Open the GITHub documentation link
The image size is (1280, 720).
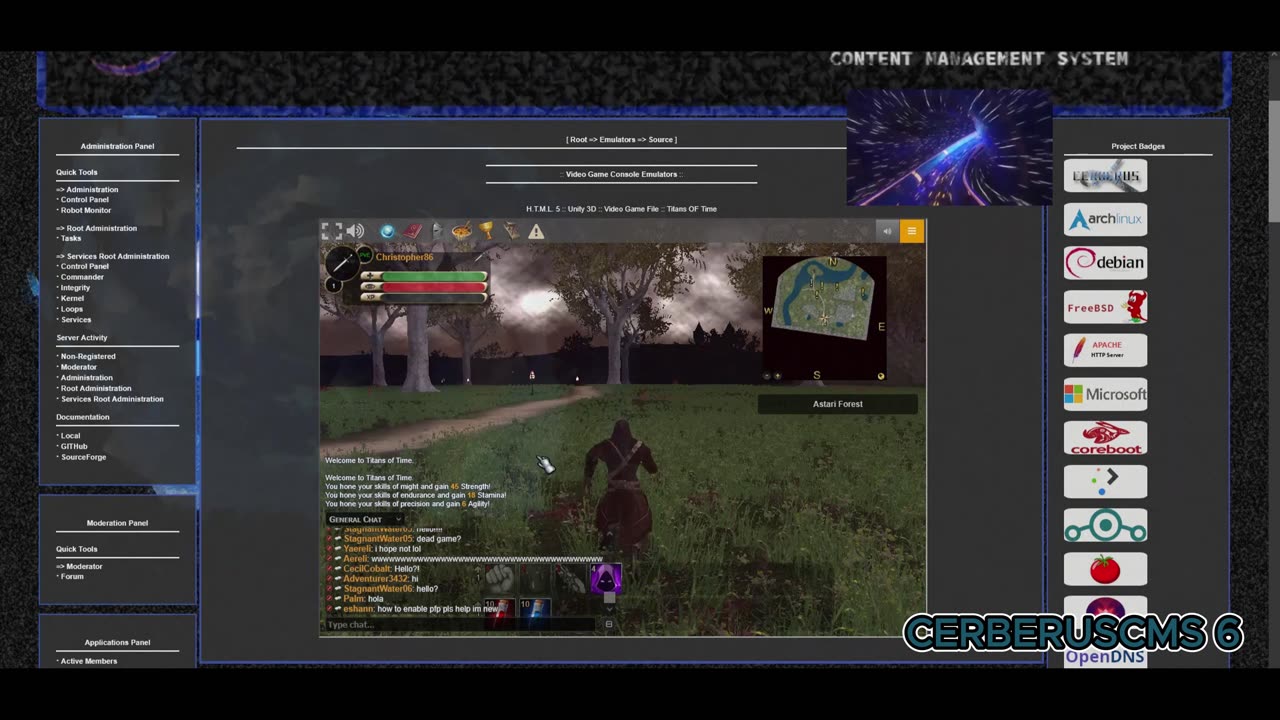[x=73, y=446]
